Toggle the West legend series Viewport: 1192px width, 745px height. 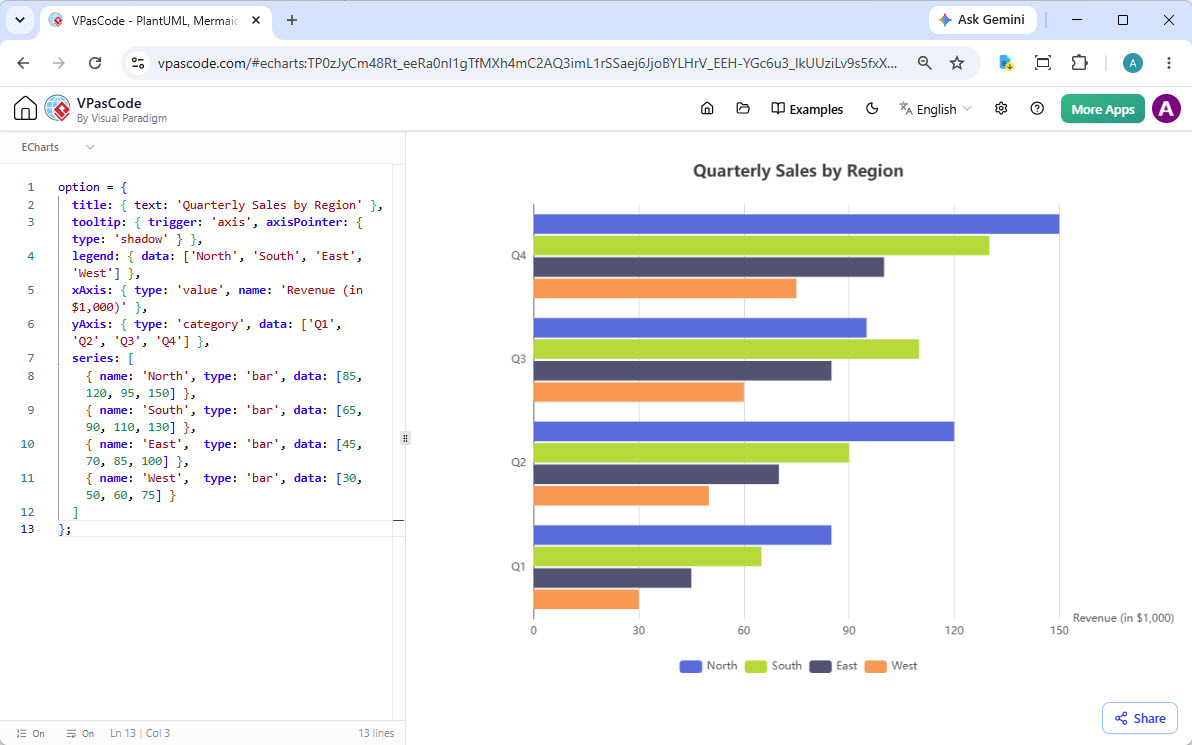(890, 666)
